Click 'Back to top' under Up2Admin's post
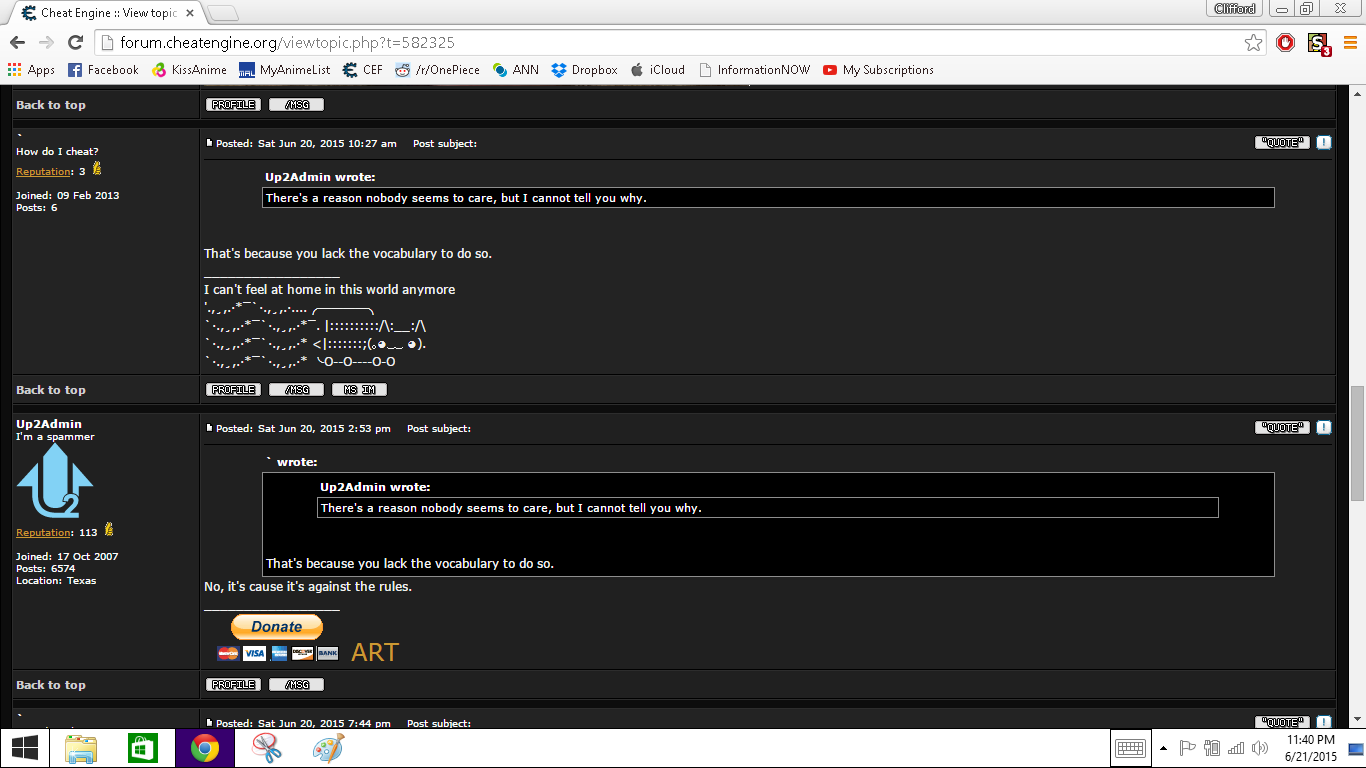 pos(51,685)
